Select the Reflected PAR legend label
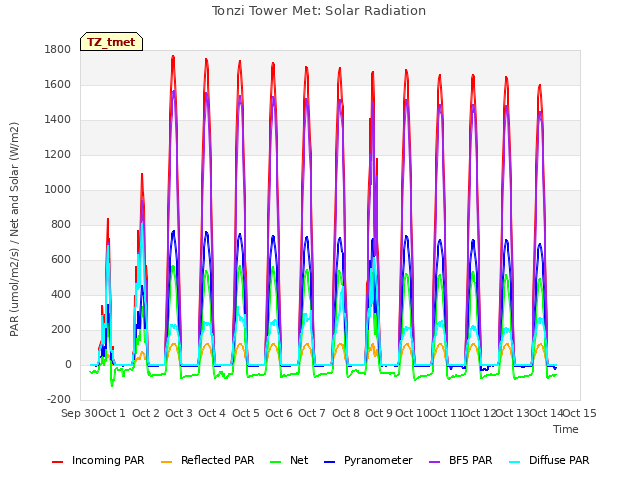640x480 pixels. (218, 460)
